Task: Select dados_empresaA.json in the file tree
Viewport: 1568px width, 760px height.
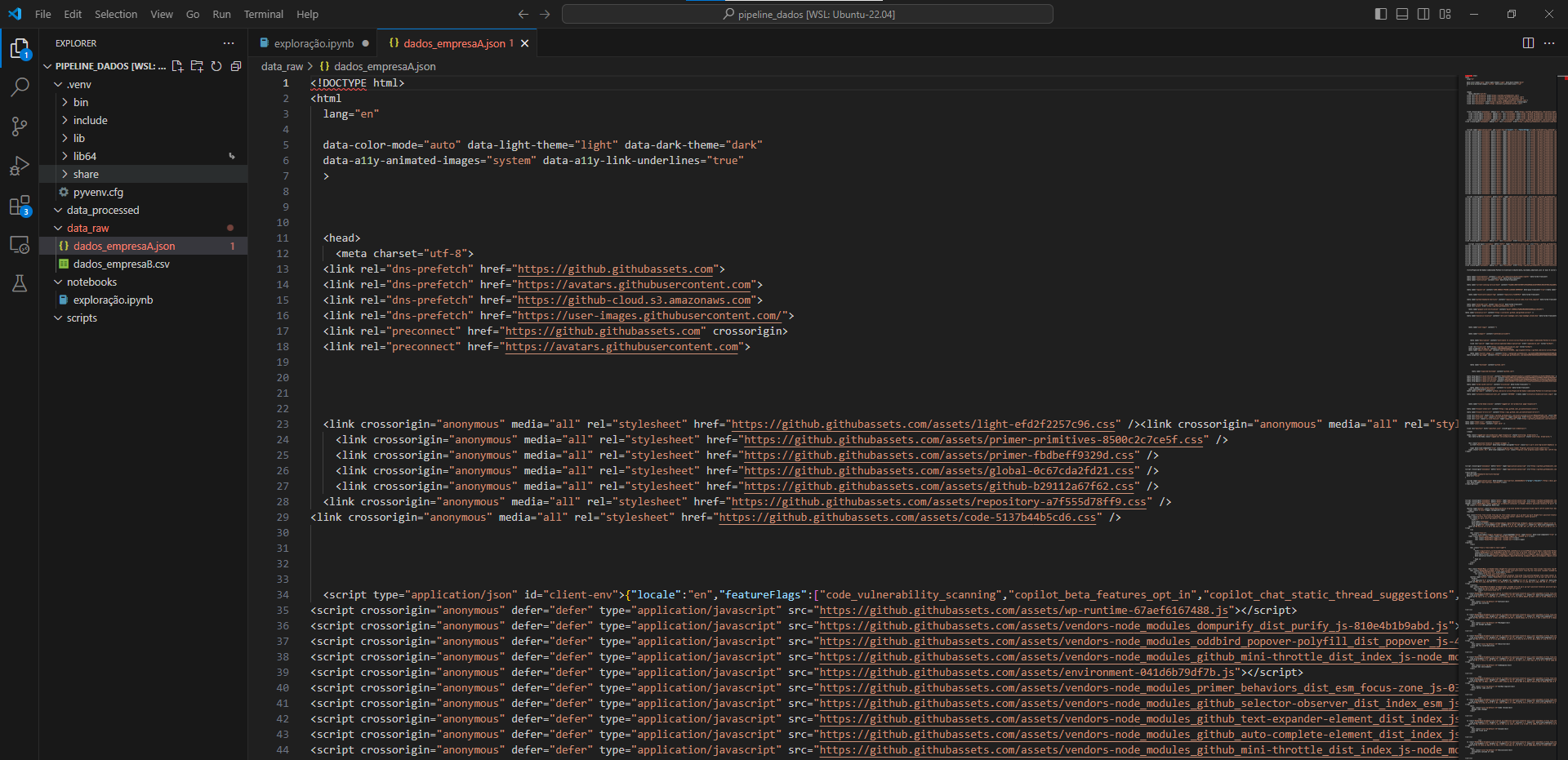Action: [143, 246]
